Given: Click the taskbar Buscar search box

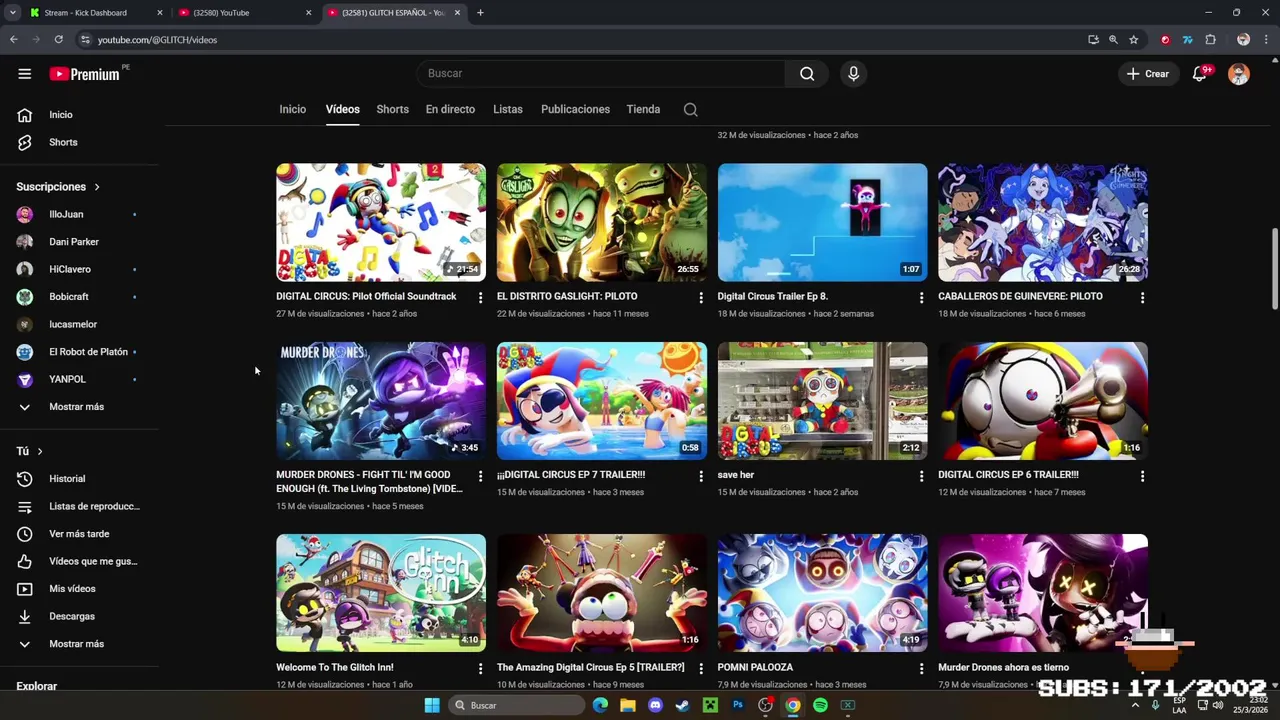Looking at the screenshot, I should point(515,705).
